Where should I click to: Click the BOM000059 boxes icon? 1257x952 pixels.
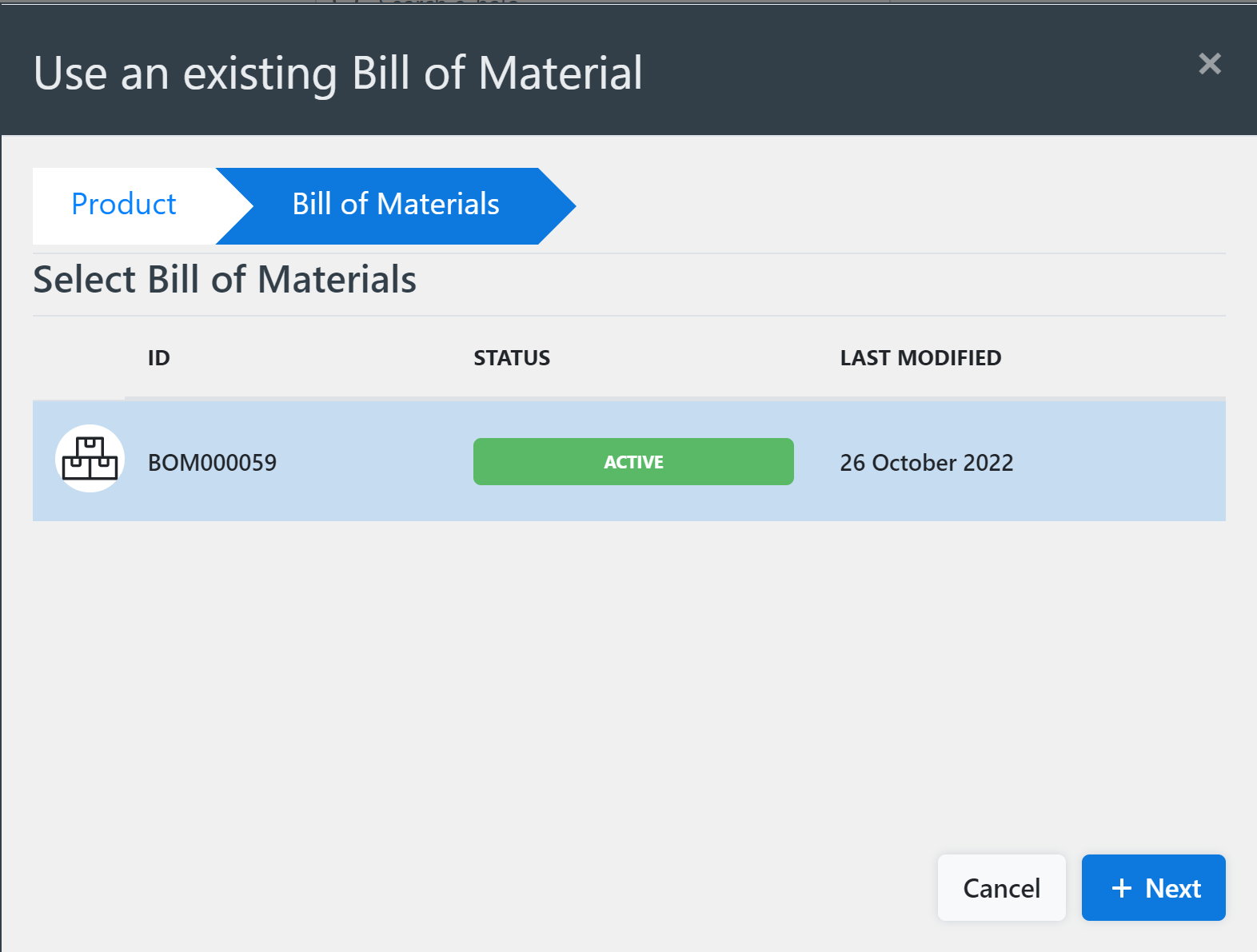90,459
